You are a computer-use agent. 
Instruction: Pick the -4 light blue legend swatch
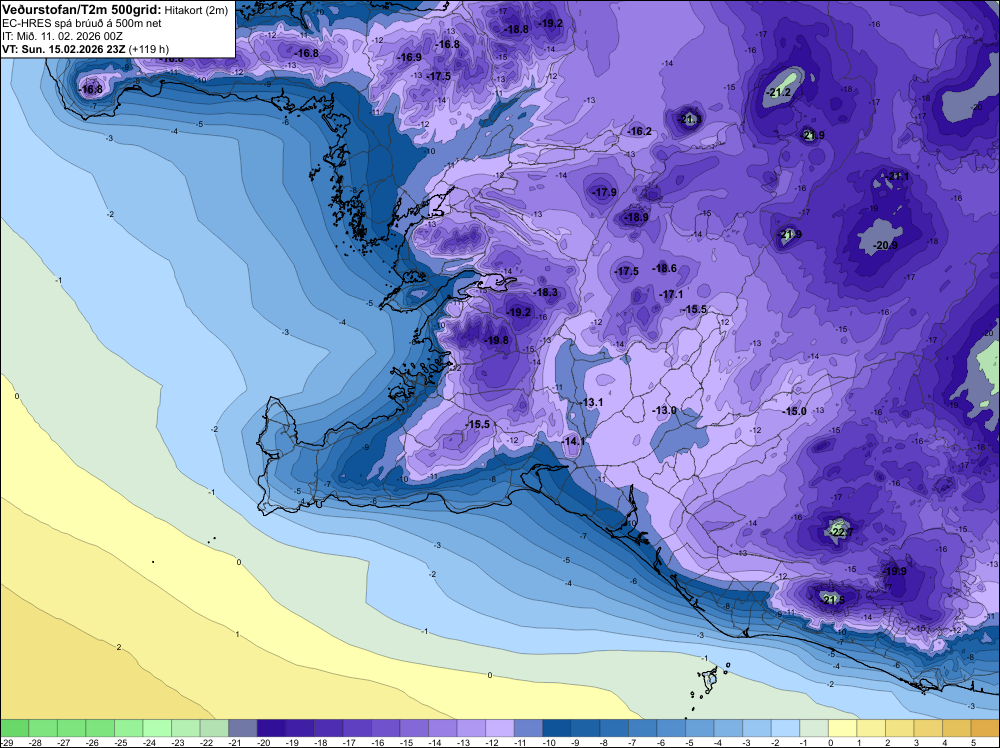click(729, 728)
